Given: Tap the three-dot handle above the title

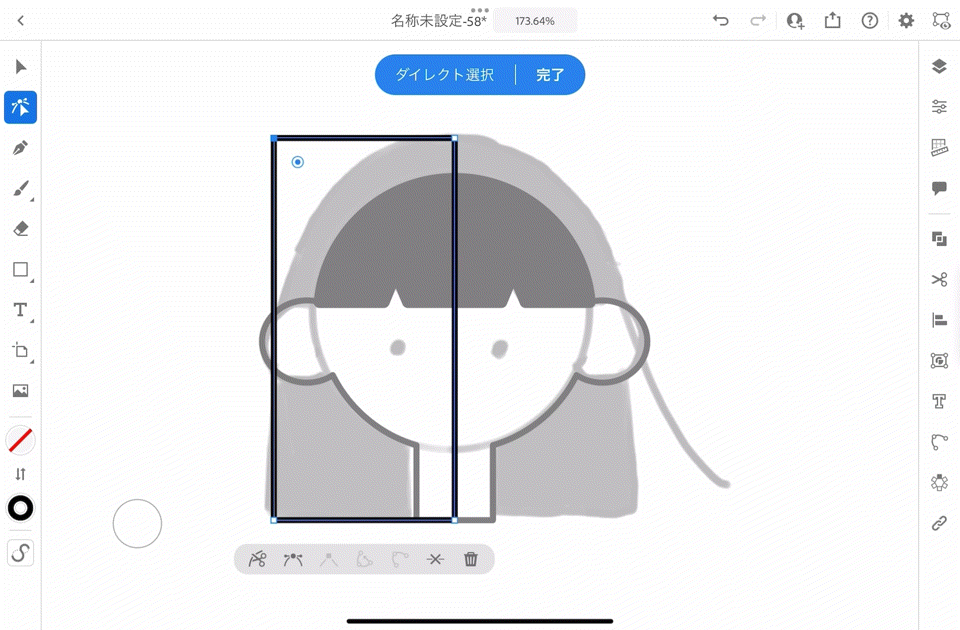Looking at the screenshot, I should (x=479, y=10).
